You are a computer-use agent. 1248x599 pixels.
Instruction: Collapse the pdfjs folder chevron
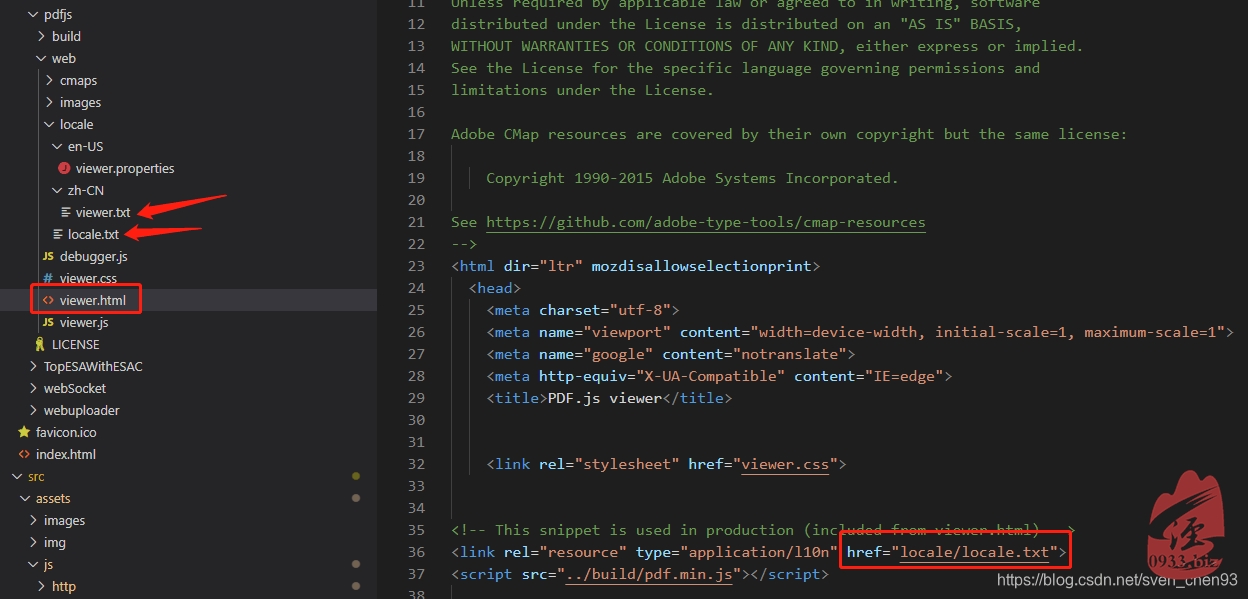tap(32, 15)
